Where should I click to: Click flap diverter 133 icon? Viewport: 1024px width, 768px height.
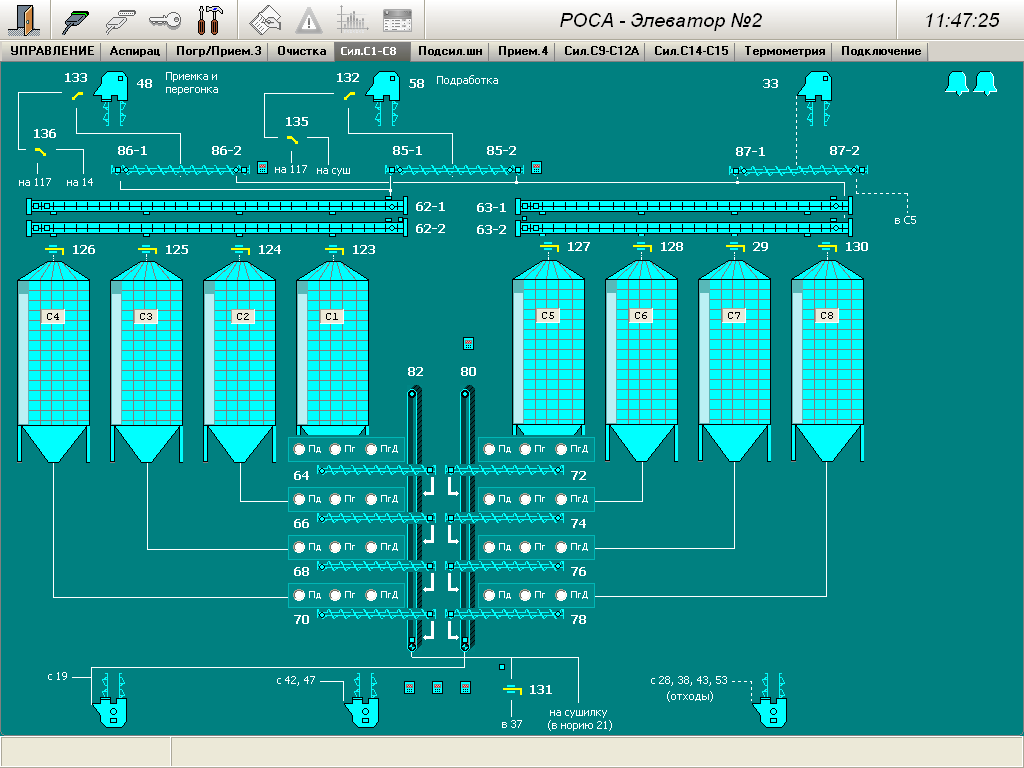click(76, 96)
